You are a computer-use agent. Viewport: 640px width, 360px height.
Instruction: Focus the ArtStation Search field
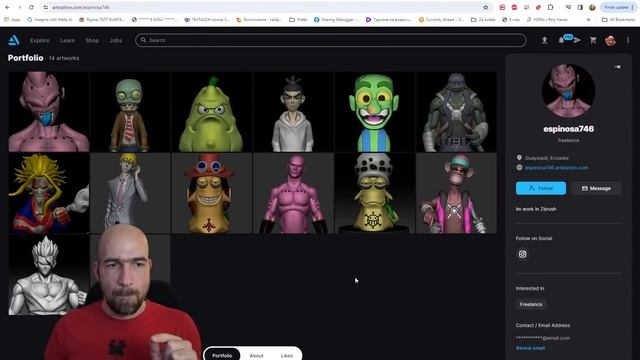click(331, 40)
